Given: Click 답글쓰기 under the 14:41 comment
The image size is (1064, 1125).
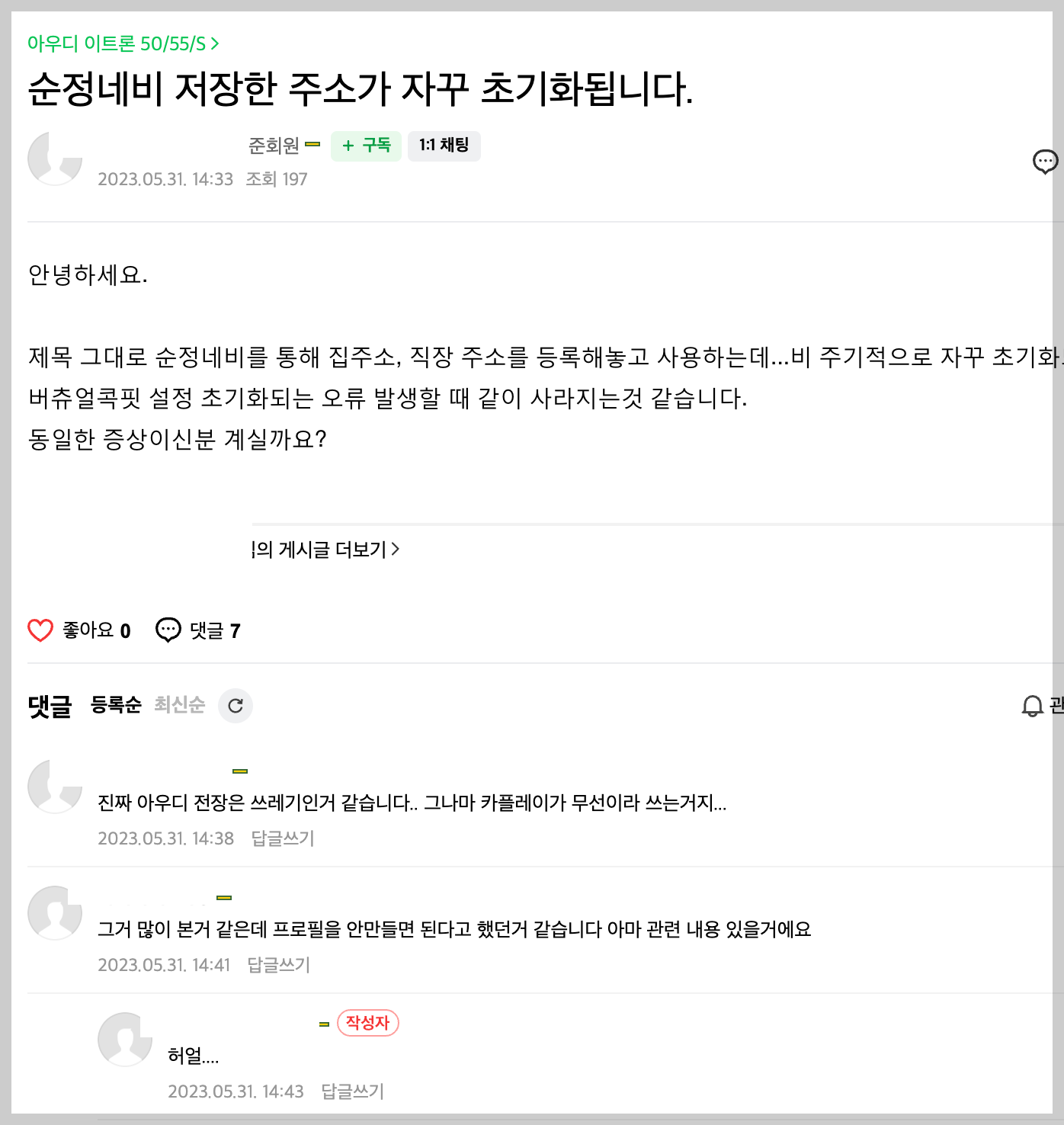Looking at the screenshot, I should tap(279, 965).
